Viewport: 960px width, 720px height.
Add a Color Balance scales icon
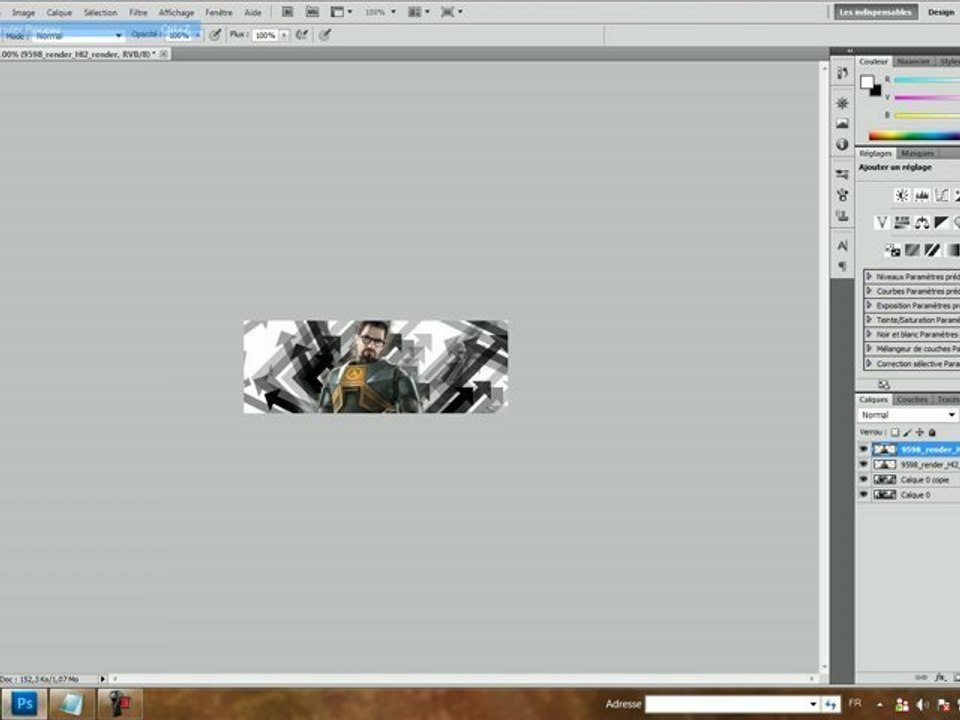click(922, 222)
